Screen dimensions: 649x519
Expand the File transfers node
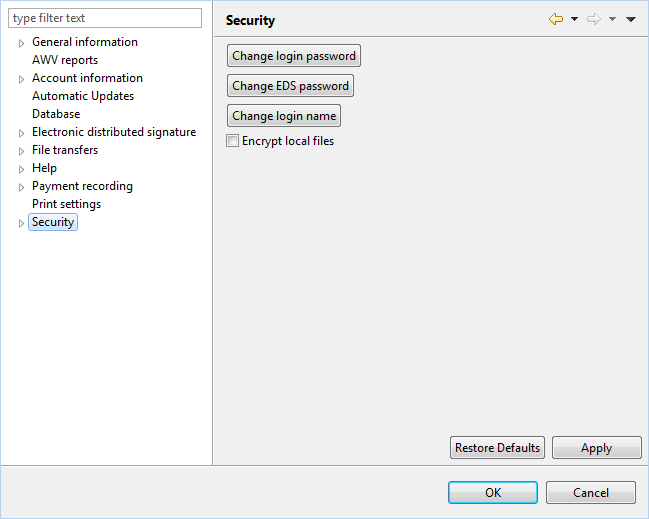coord(21,151)
